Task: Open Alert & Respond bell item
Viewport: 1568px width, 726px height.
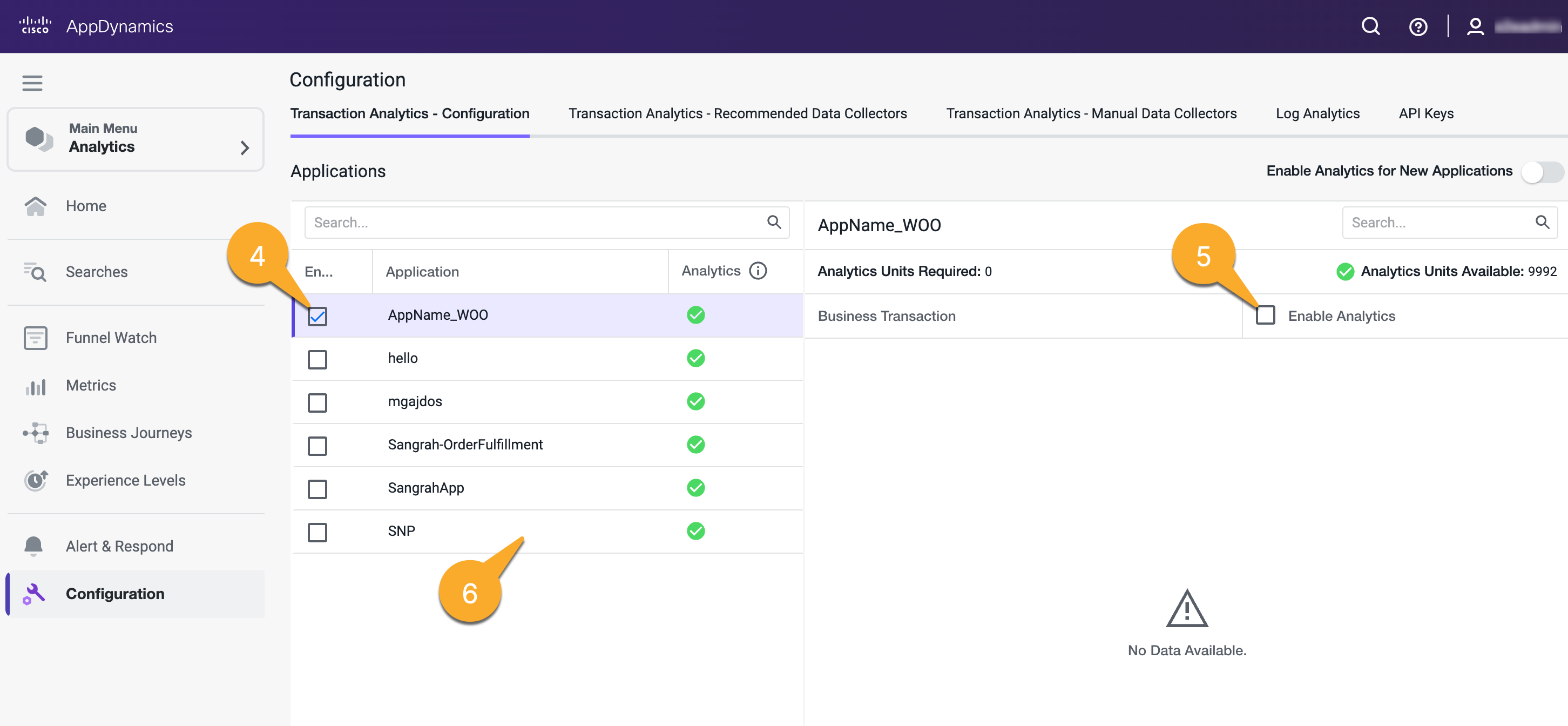Action: [x=119, y=546]
